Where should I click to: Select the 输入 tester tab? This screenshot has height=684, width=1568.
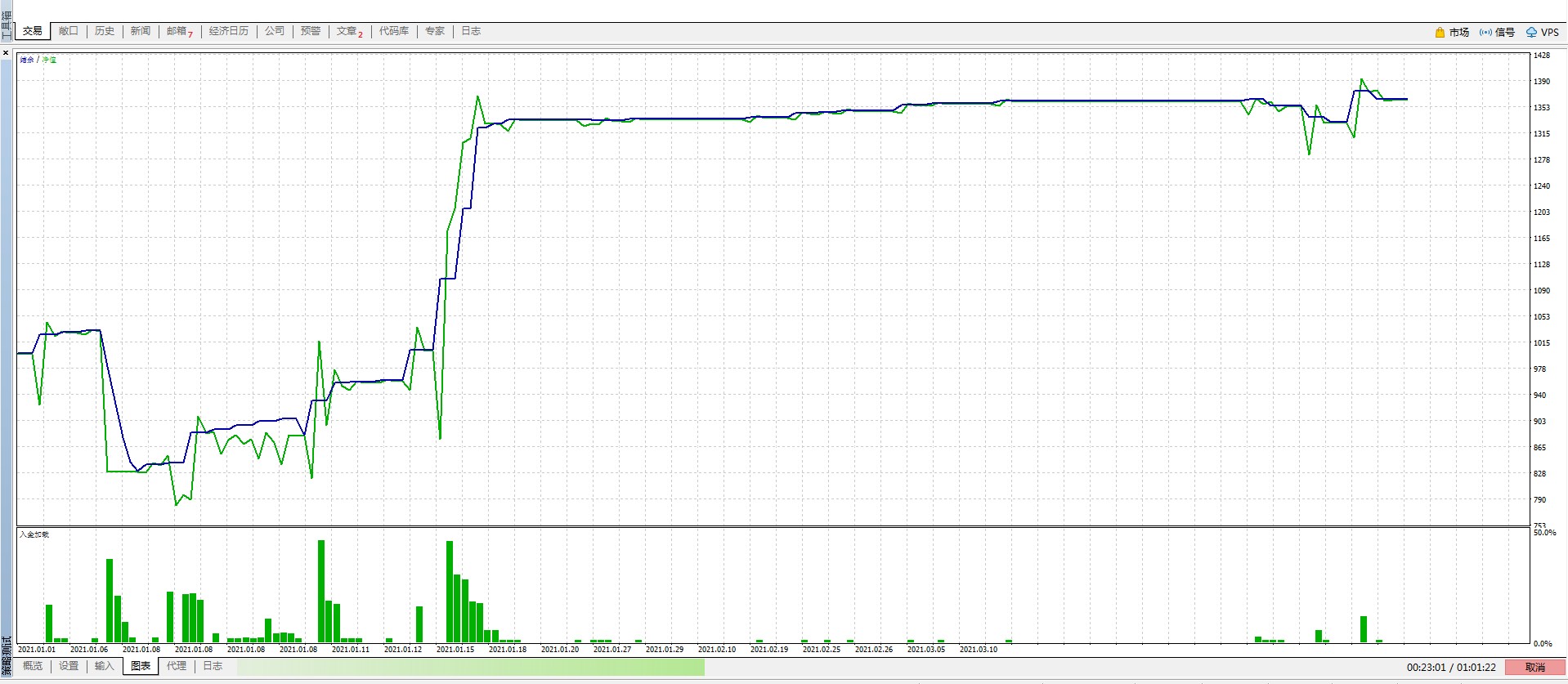point(105,666)
